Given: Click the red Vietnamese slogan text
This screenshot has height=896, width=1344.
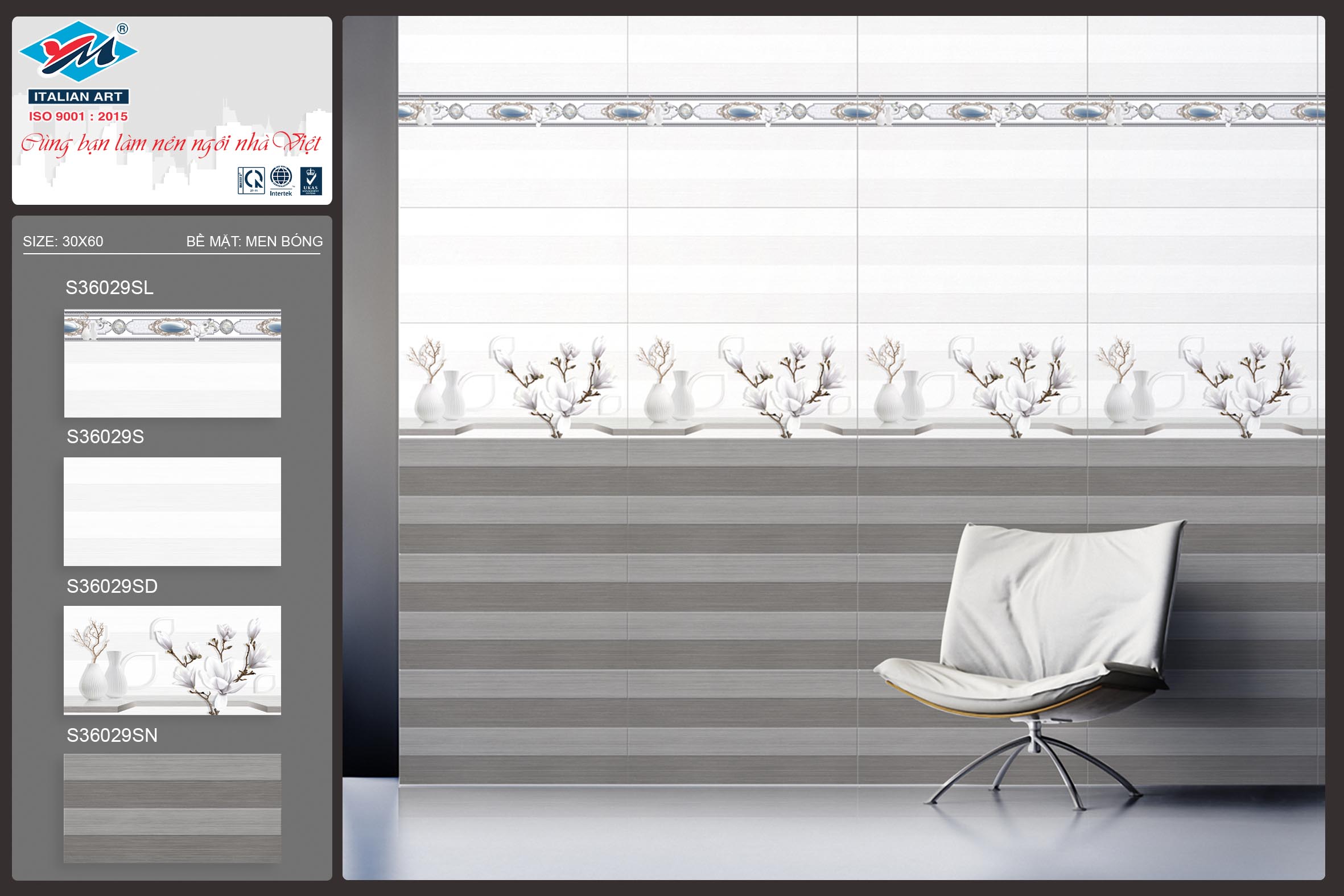Looking at the screenshot, I should tap(171, 143).
